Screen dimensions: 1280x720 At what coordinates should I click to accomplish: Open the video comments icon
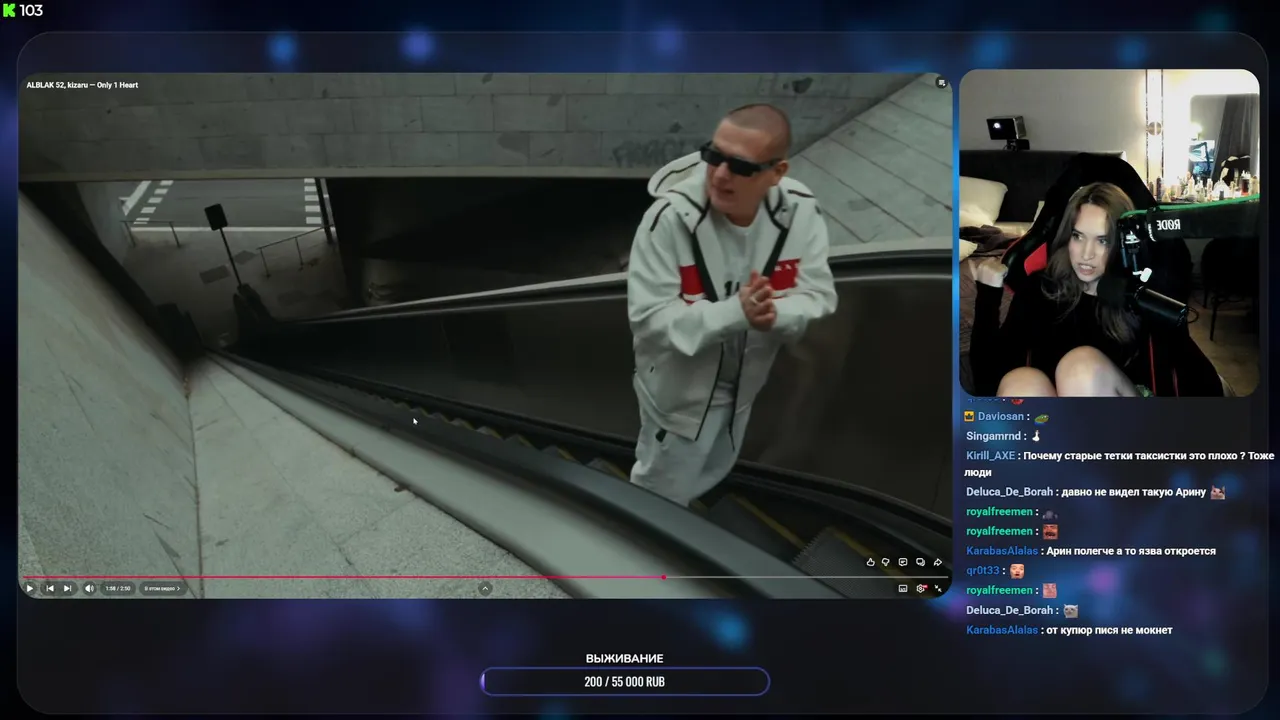(x=903, y=562)
